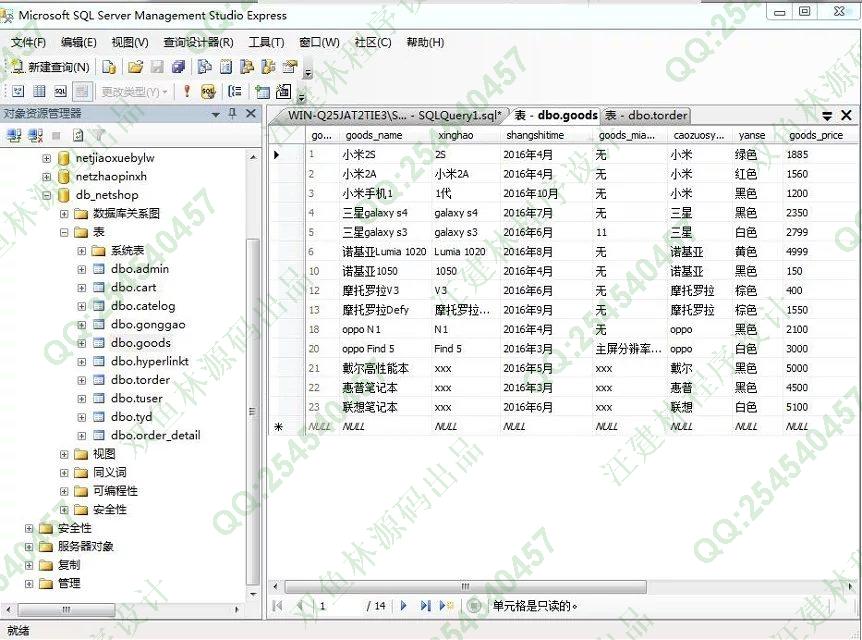Select the dbo.hyperlinkt table in tree

(x=150, y=361)
